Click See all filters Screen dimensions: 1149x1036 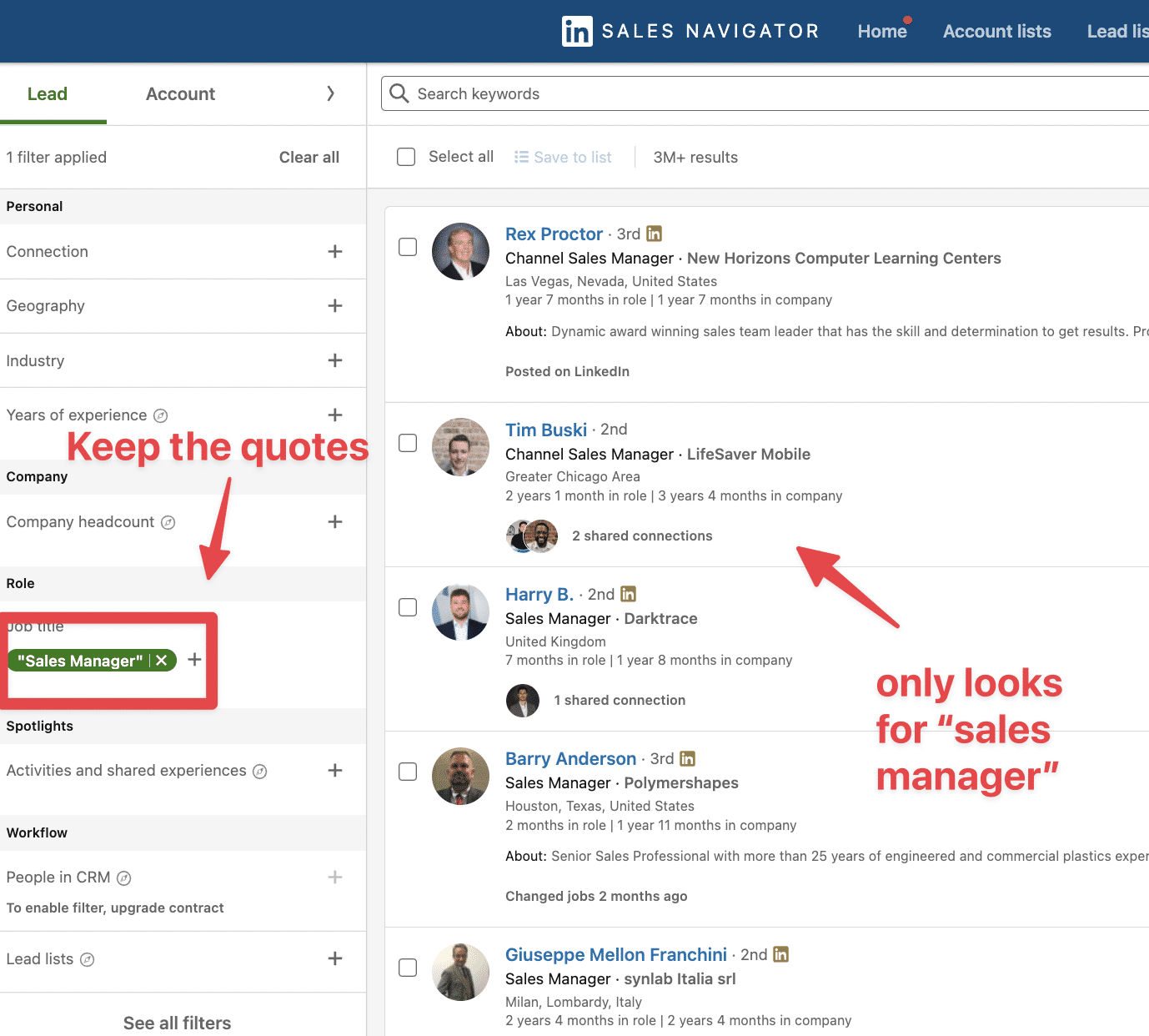click(x=177, y=1023)
